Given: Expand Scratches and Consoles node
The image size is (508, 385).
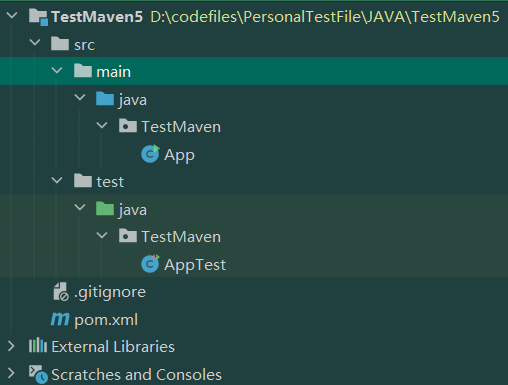Looking at the screenshot, I should point(11,373).
